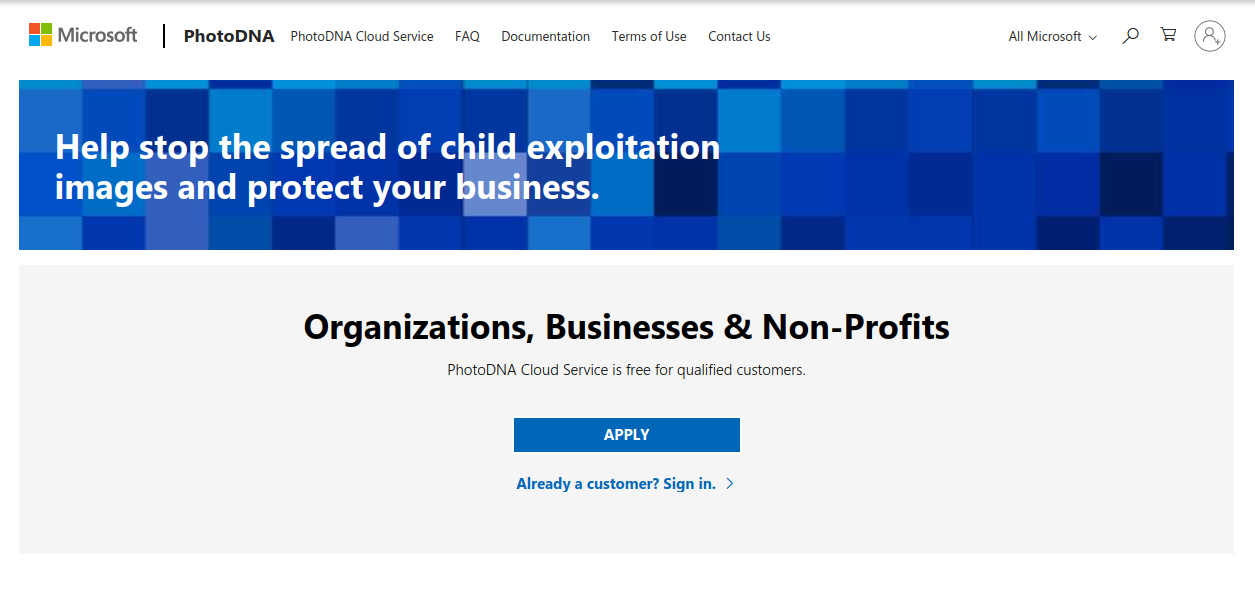Click the down chevron beside All Microsoft
1255x589 pixels.
click(x=1092, y=38)
